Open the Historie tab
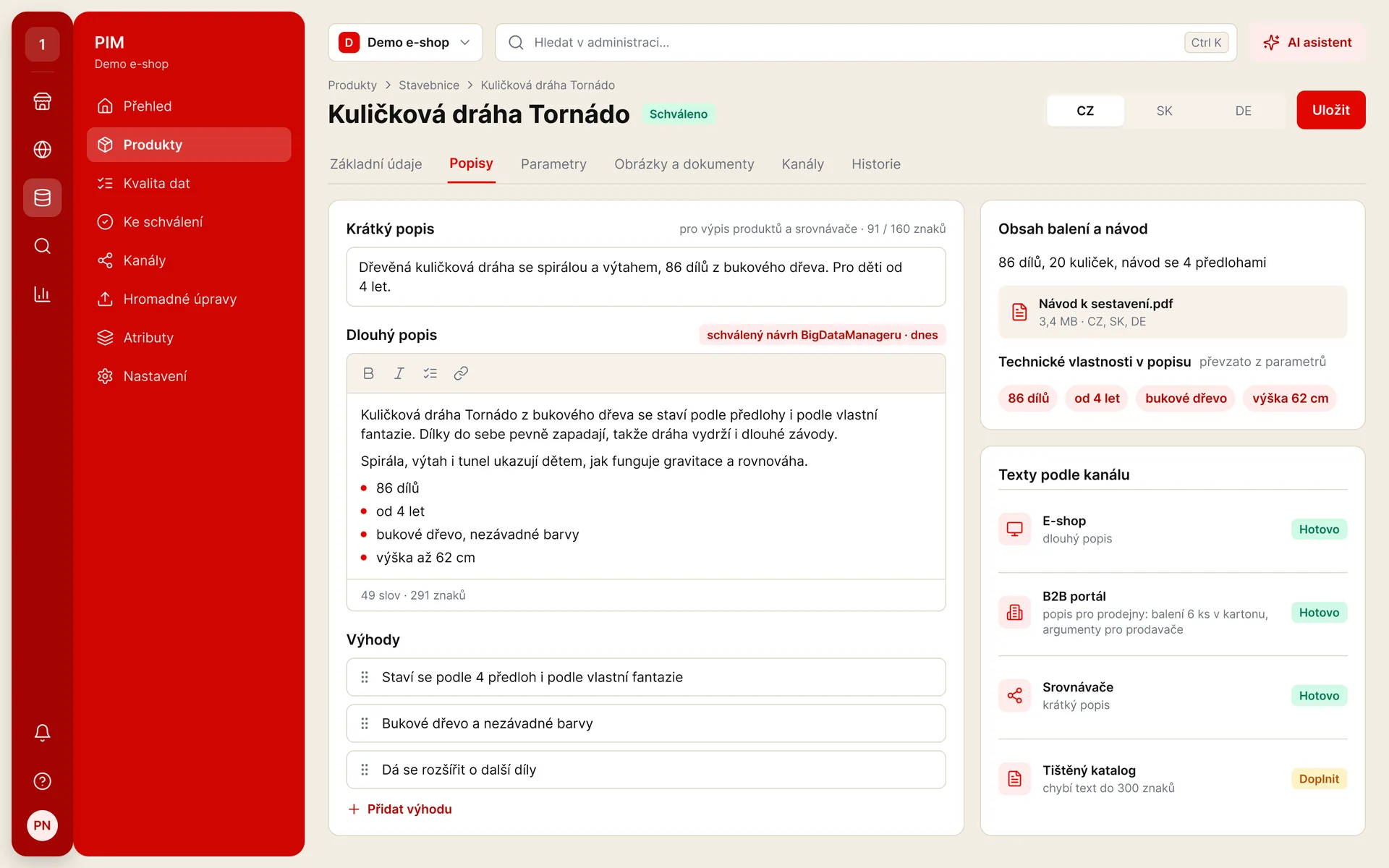 [875, 164]
